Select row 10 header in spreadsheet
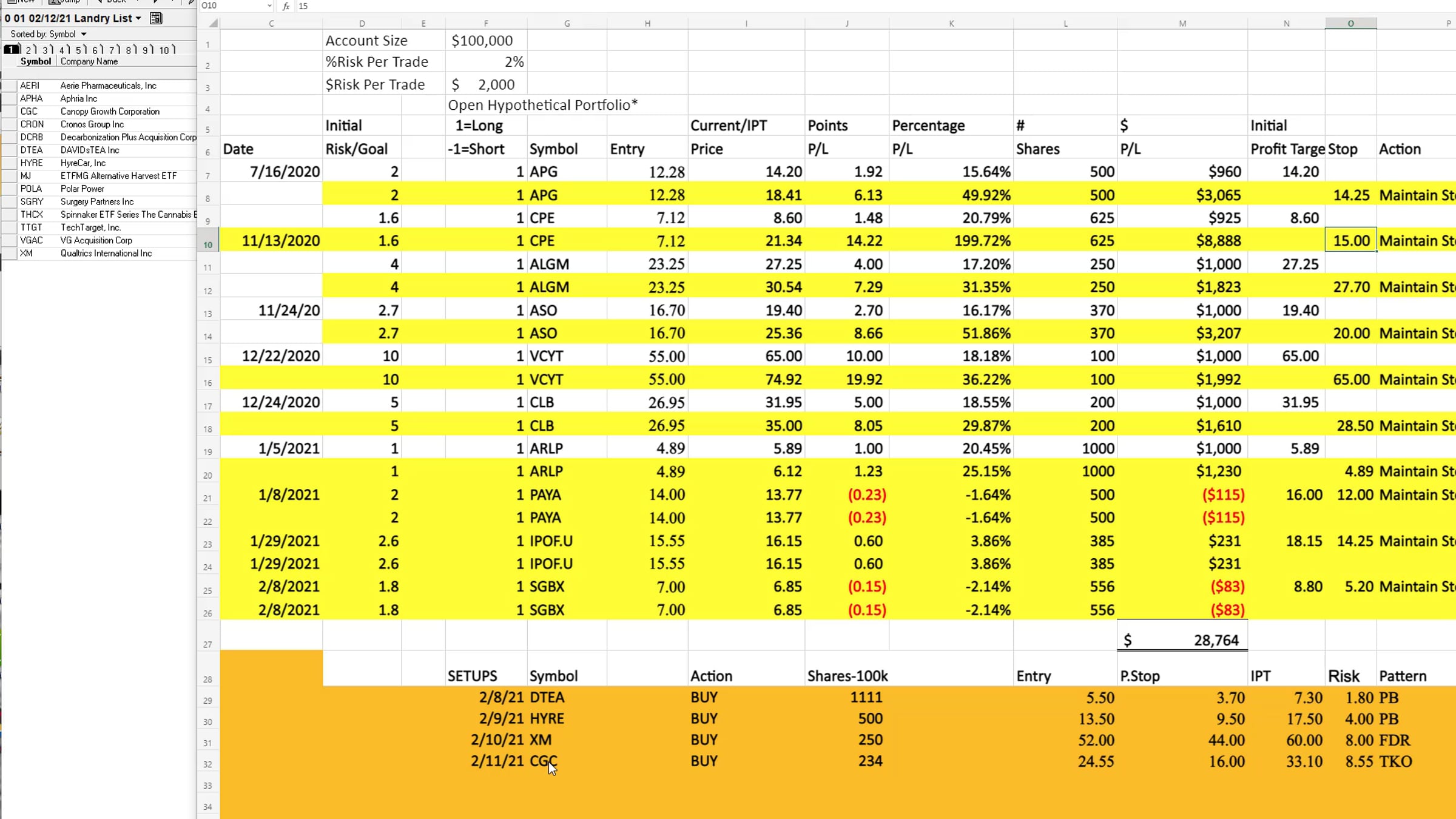 [208, 241]
